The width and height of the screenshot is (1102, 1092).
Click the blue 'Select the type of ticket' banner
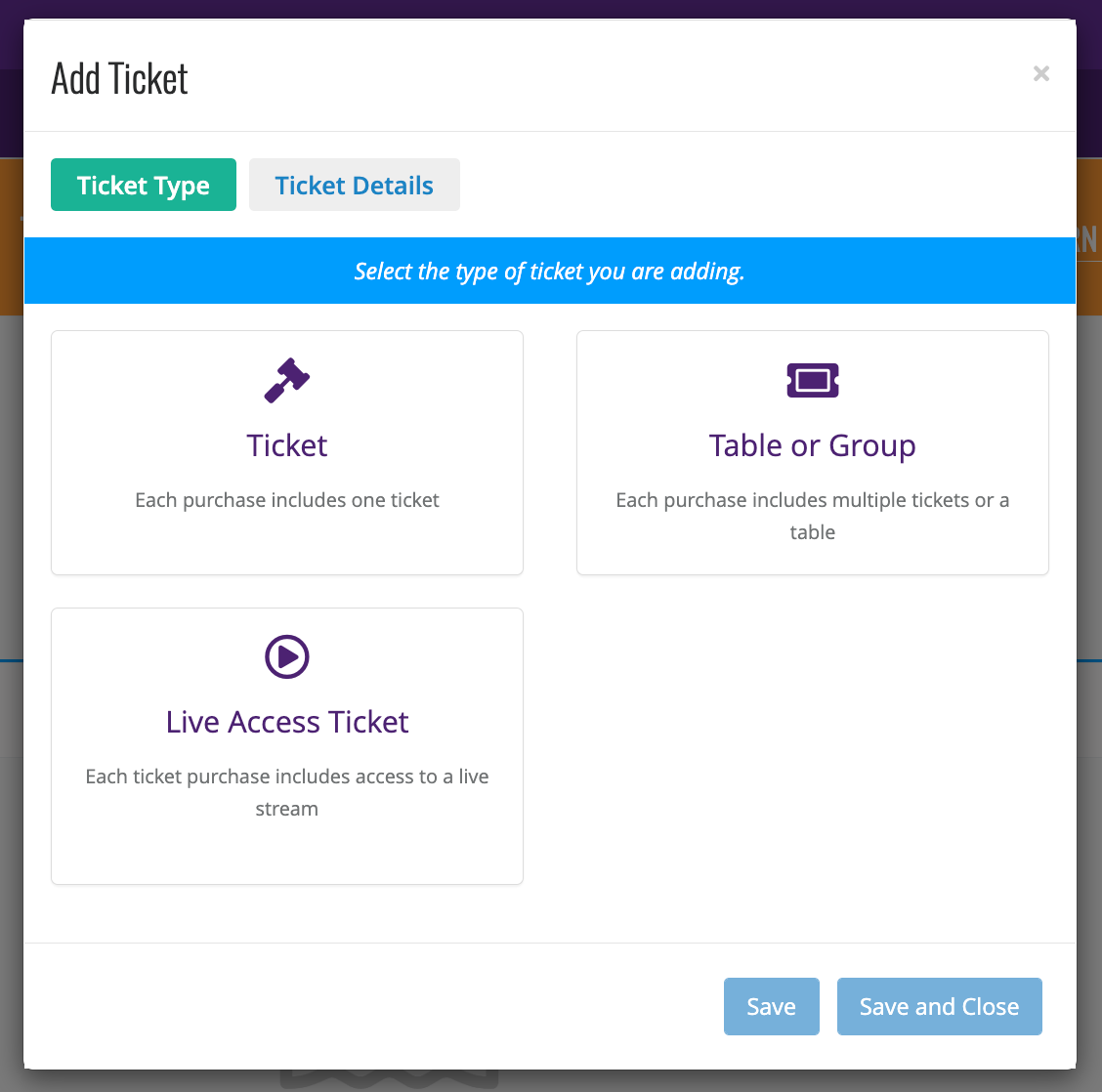550,271
